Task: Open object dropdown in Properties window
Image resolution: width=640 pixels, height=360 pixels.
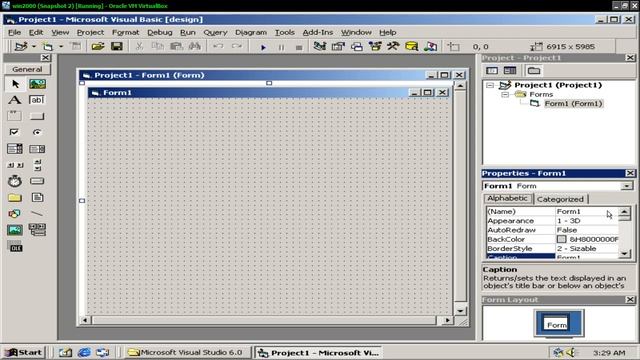Action: 626,186
